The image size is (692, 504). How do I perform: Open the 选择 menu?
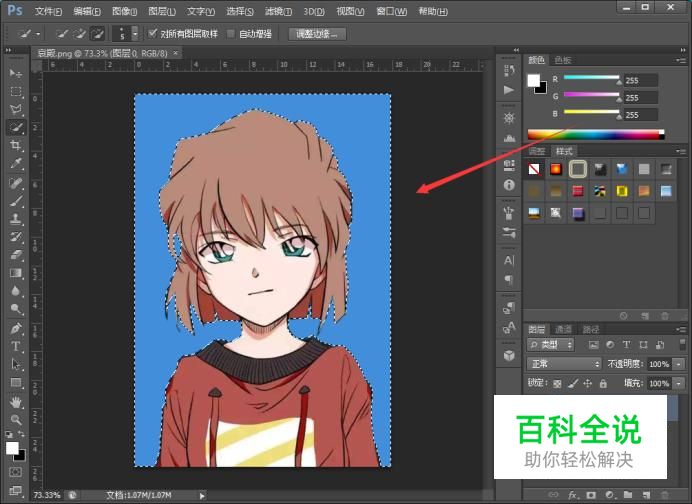[240, 11]
